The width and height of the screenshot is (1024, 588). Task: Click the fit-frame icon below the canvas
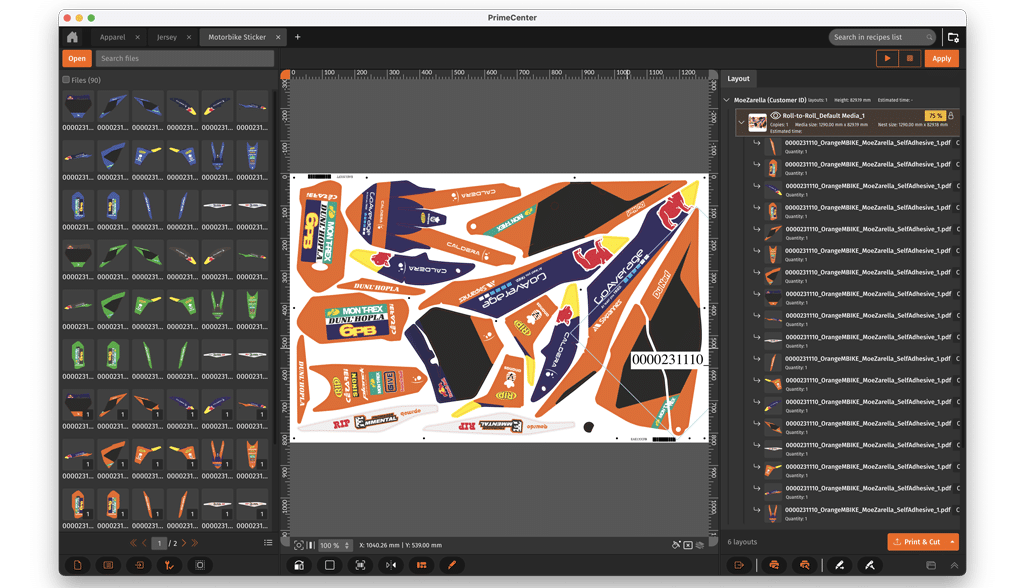360,565
